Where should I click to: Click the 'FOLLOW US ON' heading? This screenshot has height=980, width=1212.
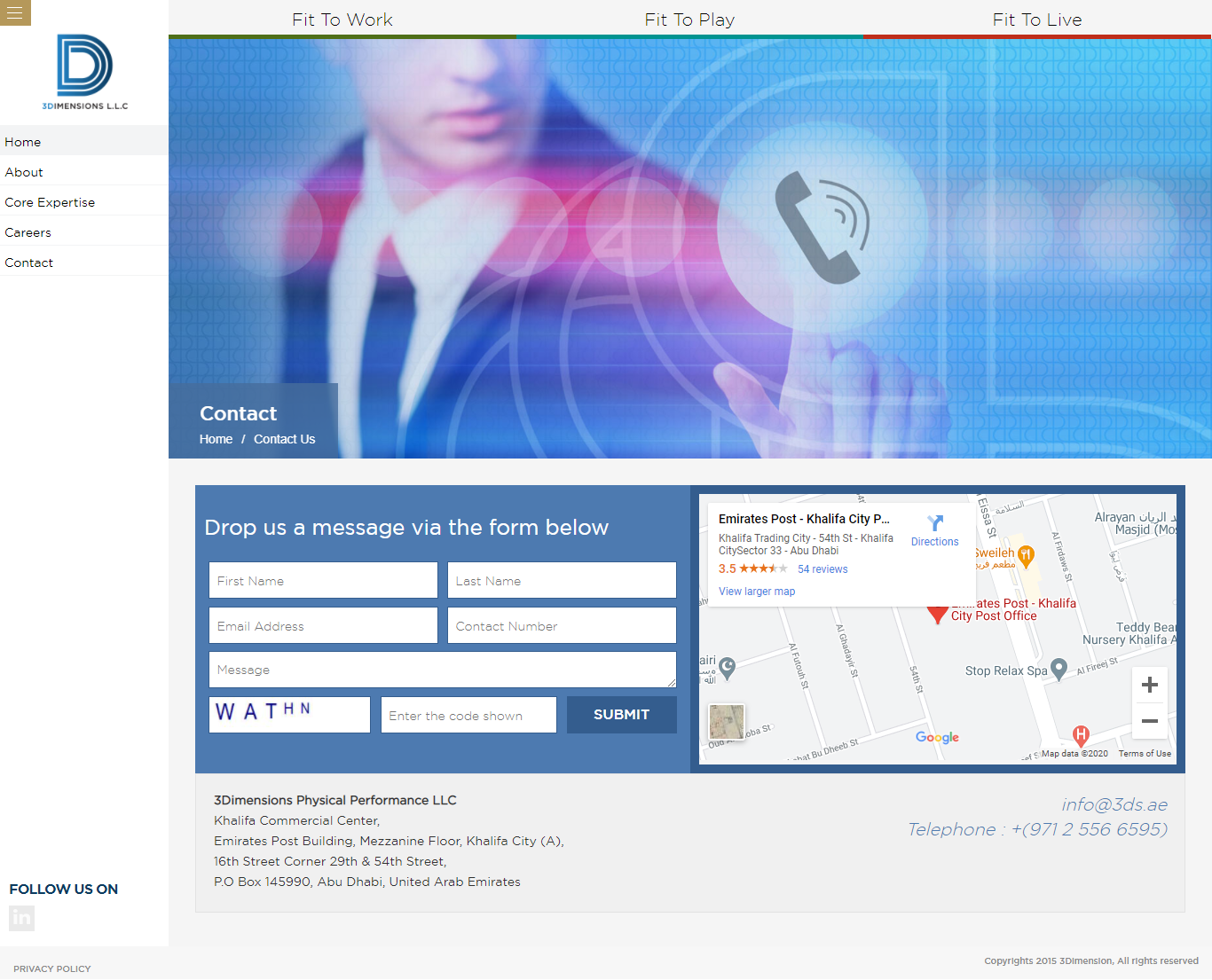pyautogui.click(x=64, y=889)
